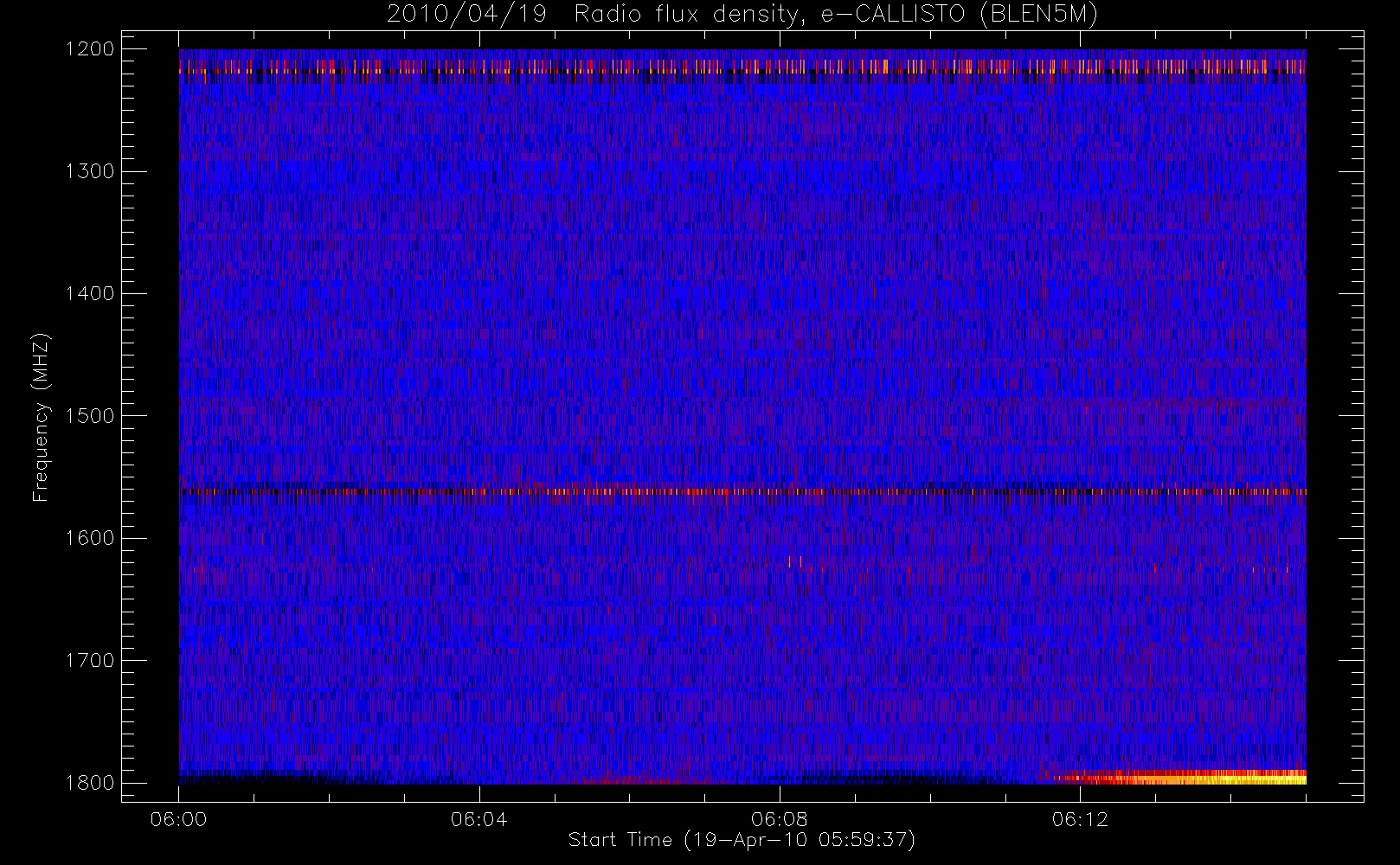
Task: Click the horizontal interference line near 1560 MHz
Action: pos(742,491)
